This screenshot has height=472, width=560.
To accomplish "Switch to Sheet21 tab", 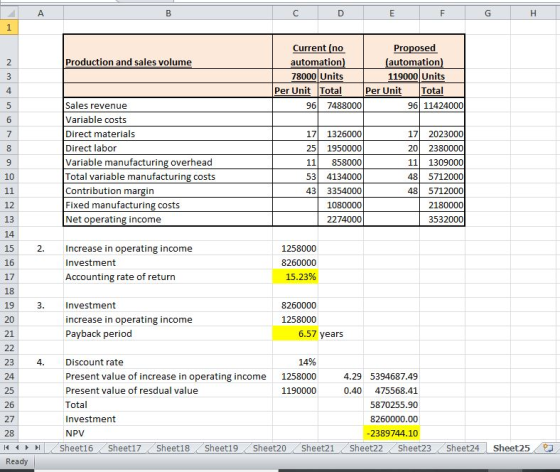I will click(x=318, y=448).
